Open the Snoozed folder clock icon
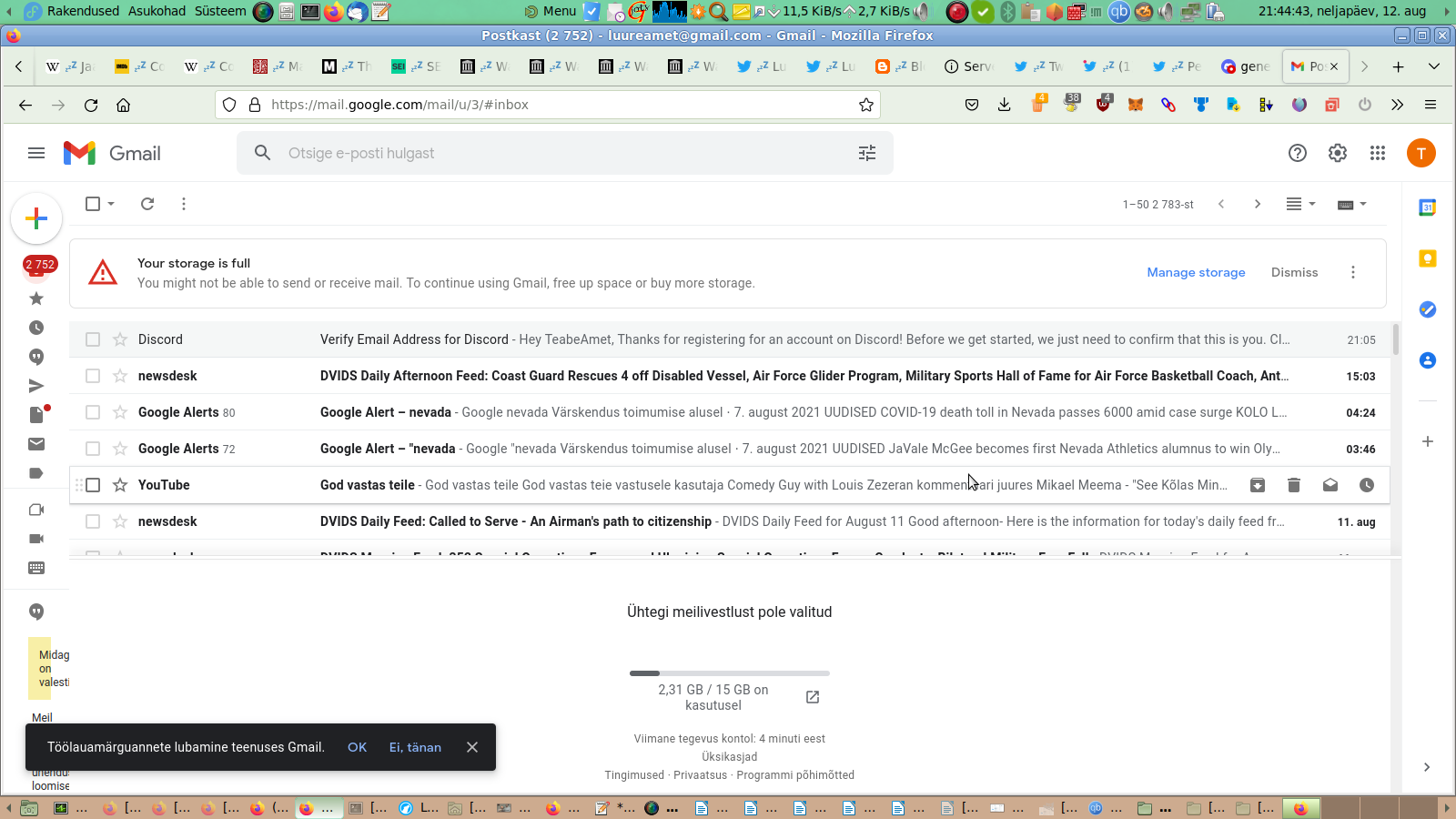The width and height of the screenshot is (1456, 819). point(36,328)
